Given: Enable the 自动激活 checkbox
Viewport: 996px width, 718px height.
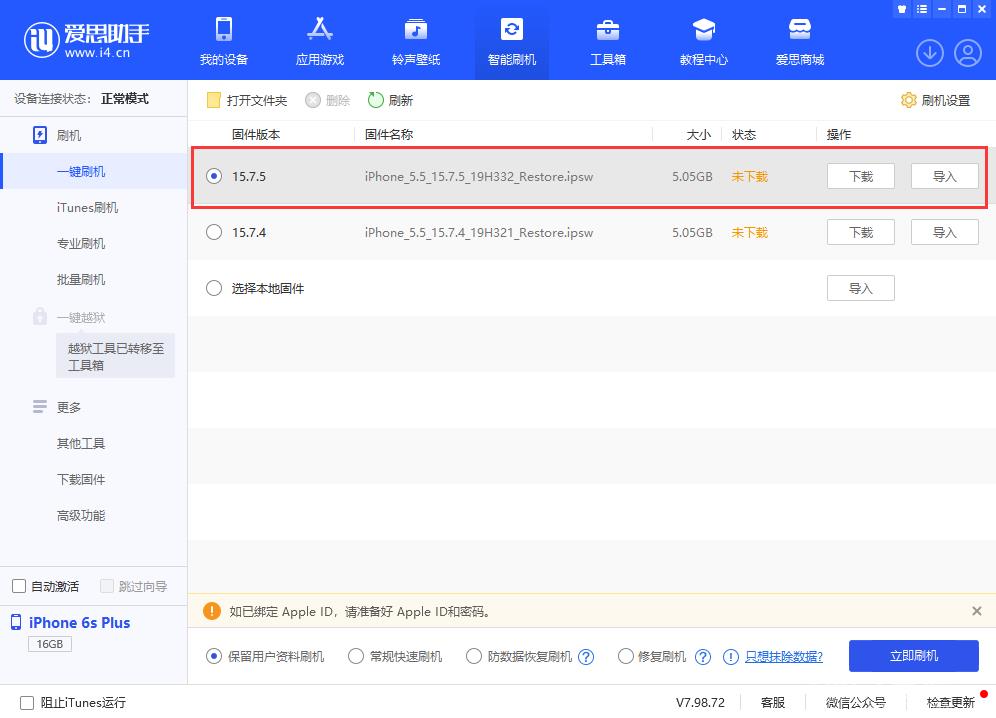Looking at the screenshot, I should point(17,586).
